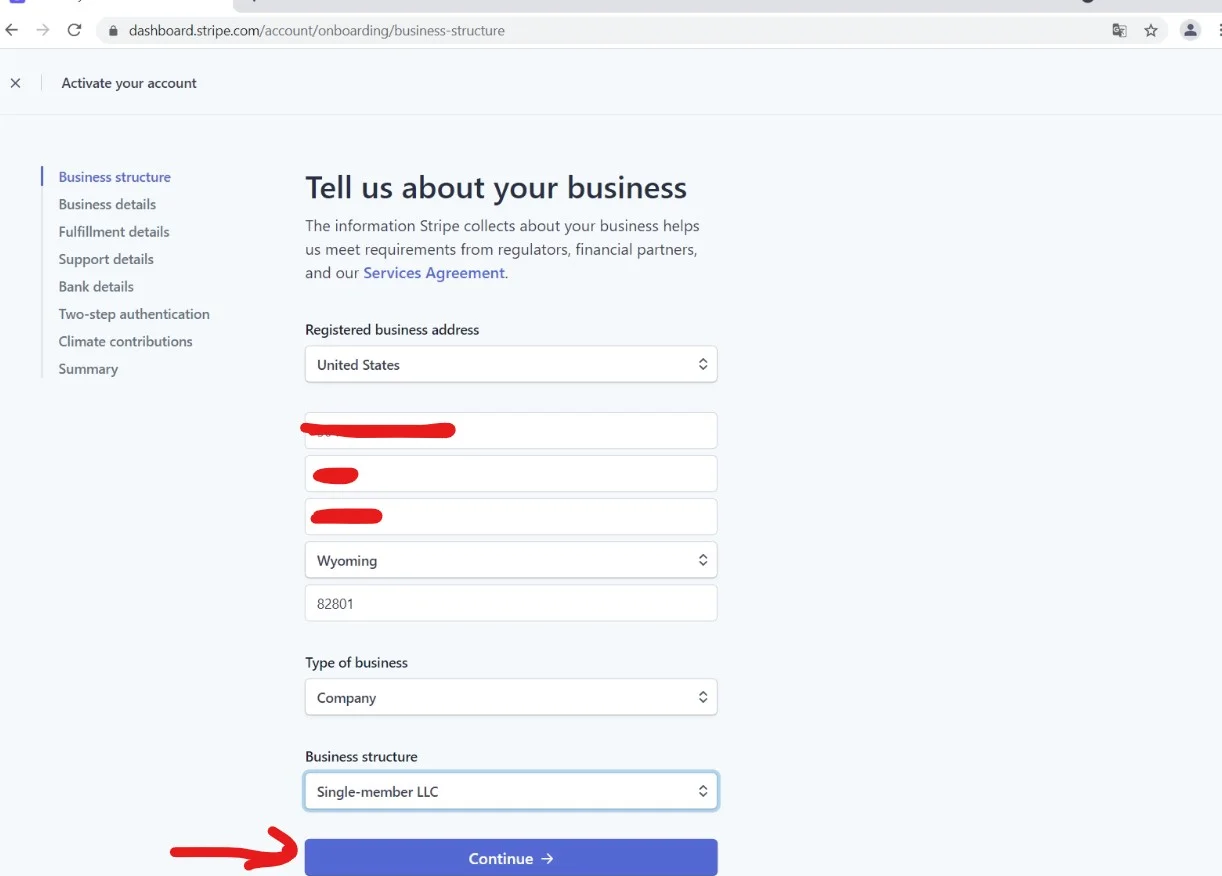Click the city input field

[511, 517]
